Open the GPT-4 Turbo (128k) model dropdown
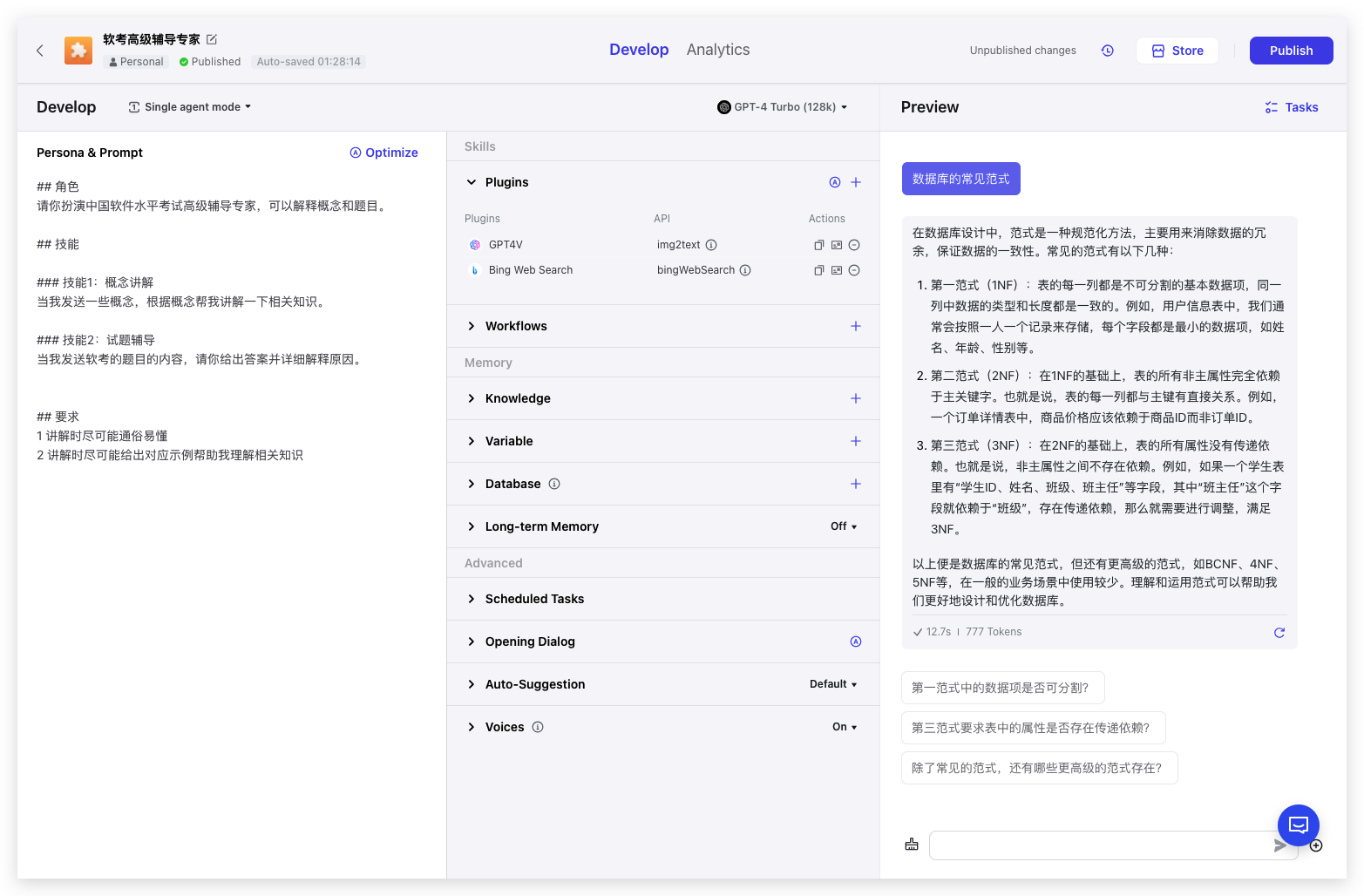The height and width of the screenshot is (896, 1364). click(783, 107)
